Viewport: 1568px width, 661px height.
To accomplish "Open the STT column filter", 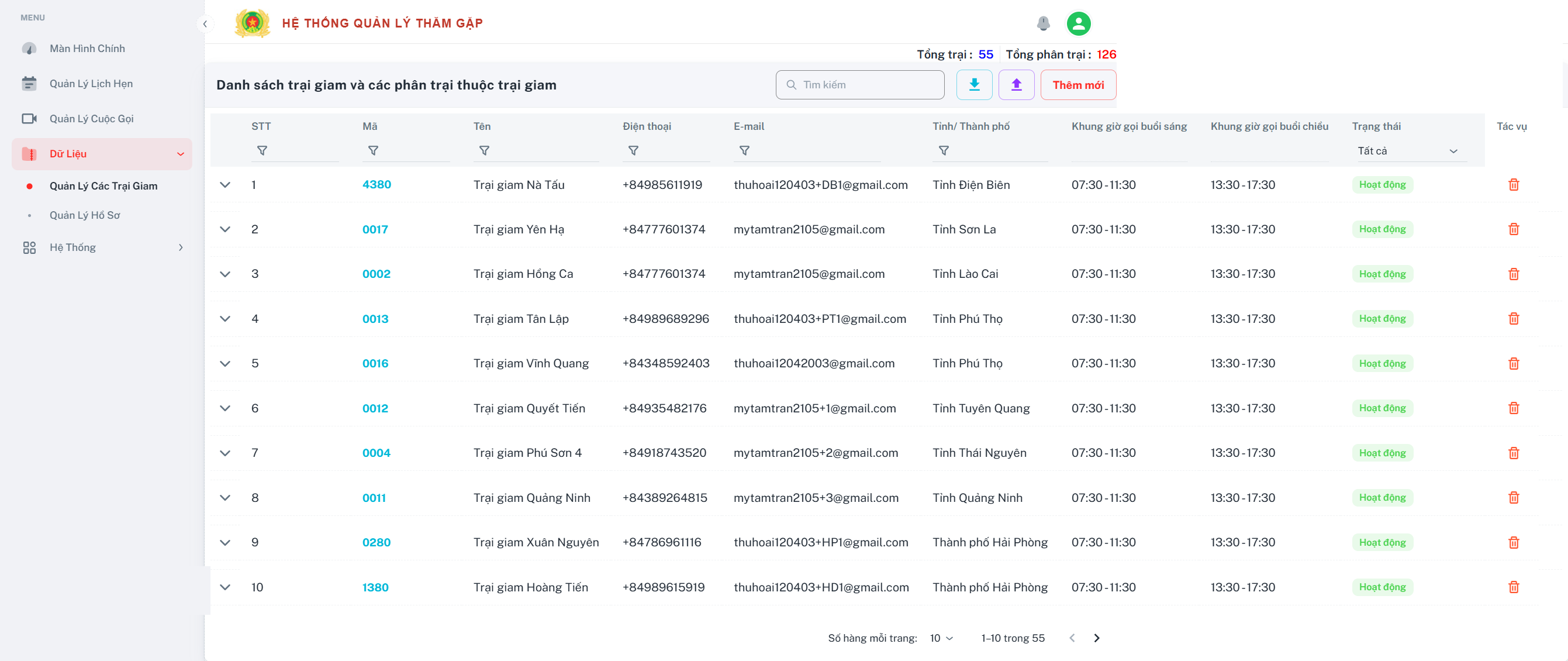I will click(x=263, y=150).
